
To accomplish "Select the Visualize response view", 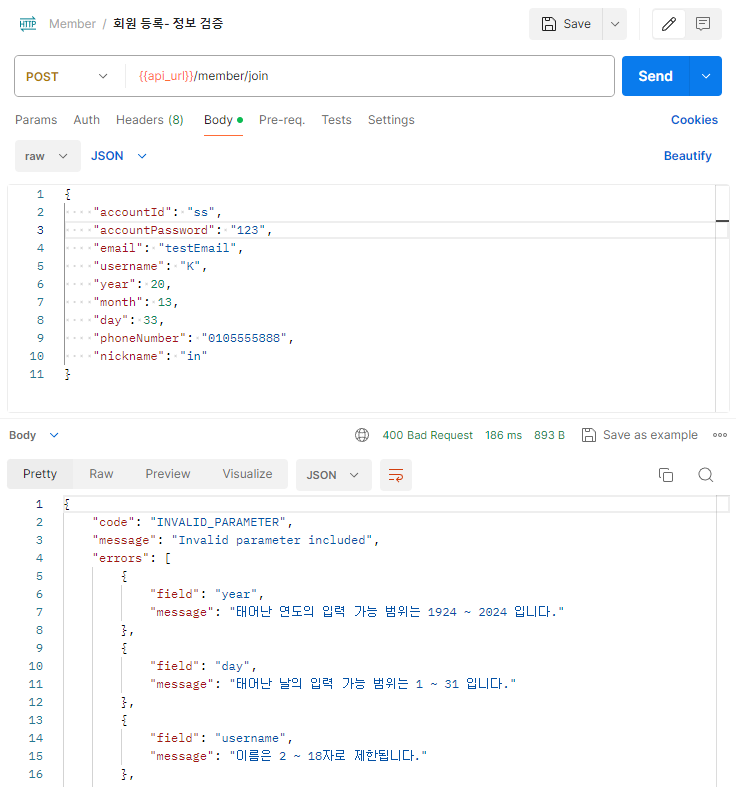I will point(248,474).
